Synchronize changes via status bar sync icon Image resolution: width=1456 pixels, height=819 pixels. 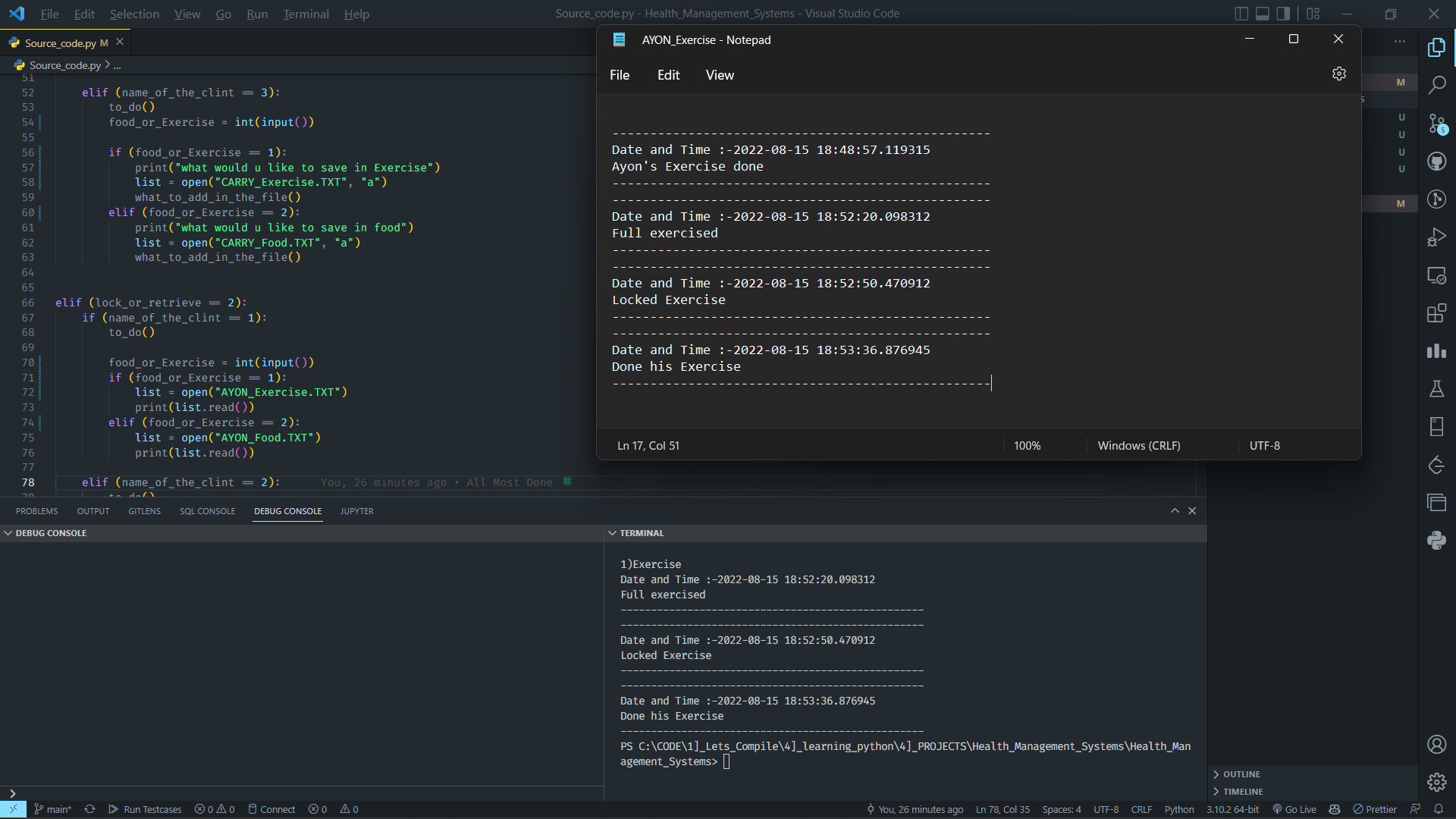coord(89,809)
